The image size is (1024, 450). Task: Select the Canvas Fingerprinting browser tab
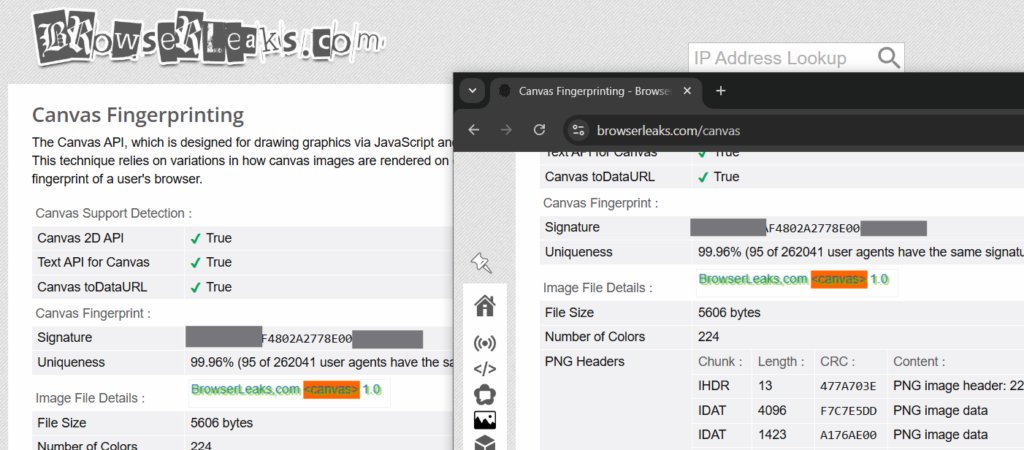[595, 91]
